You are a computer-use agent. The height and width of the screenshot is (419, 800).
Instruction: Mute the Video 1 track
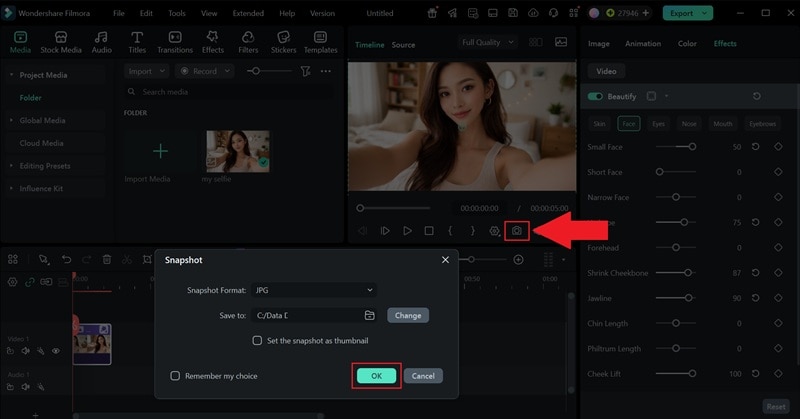coord(26,351)
